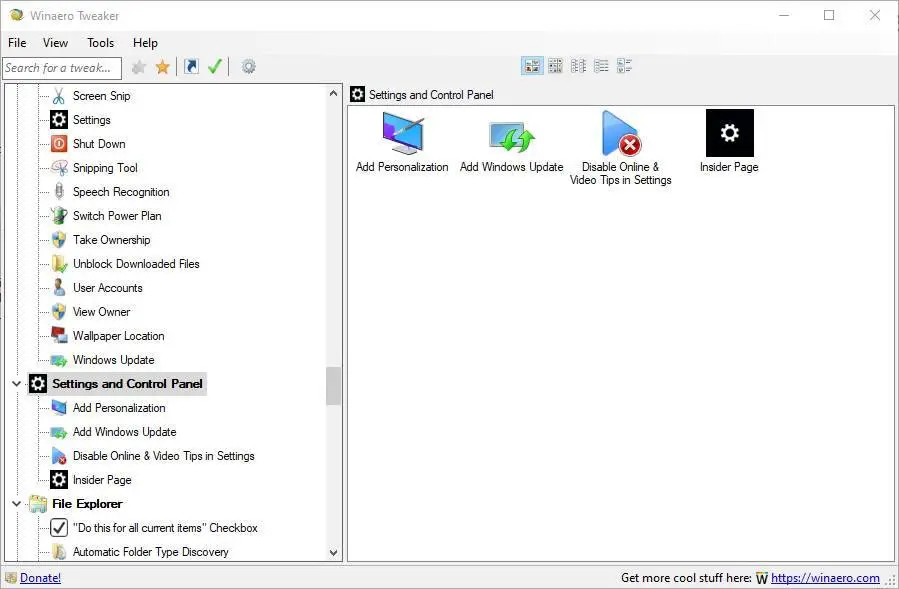Click the large Add Personalization icon in the right pane

(403, 132)
